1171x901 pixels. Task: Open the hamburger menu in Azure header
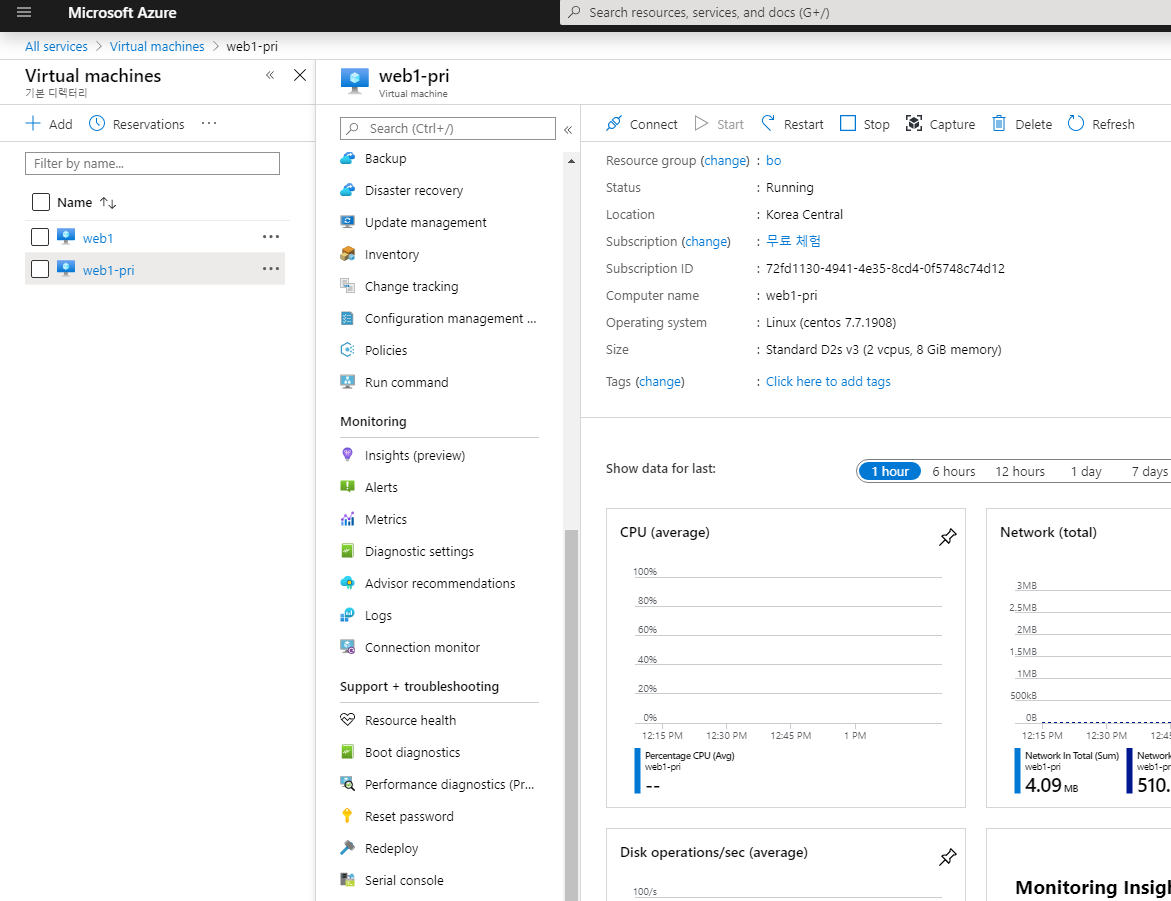24,12
